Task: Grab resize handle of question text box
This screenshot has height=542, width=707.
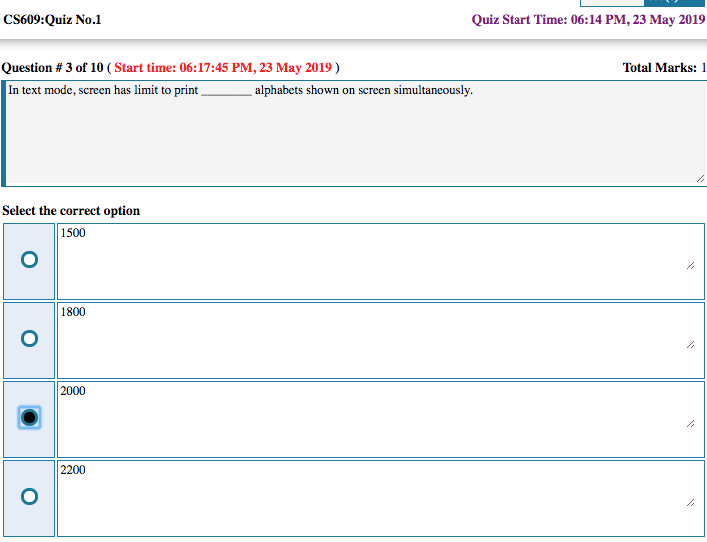Action: (699, 177)
